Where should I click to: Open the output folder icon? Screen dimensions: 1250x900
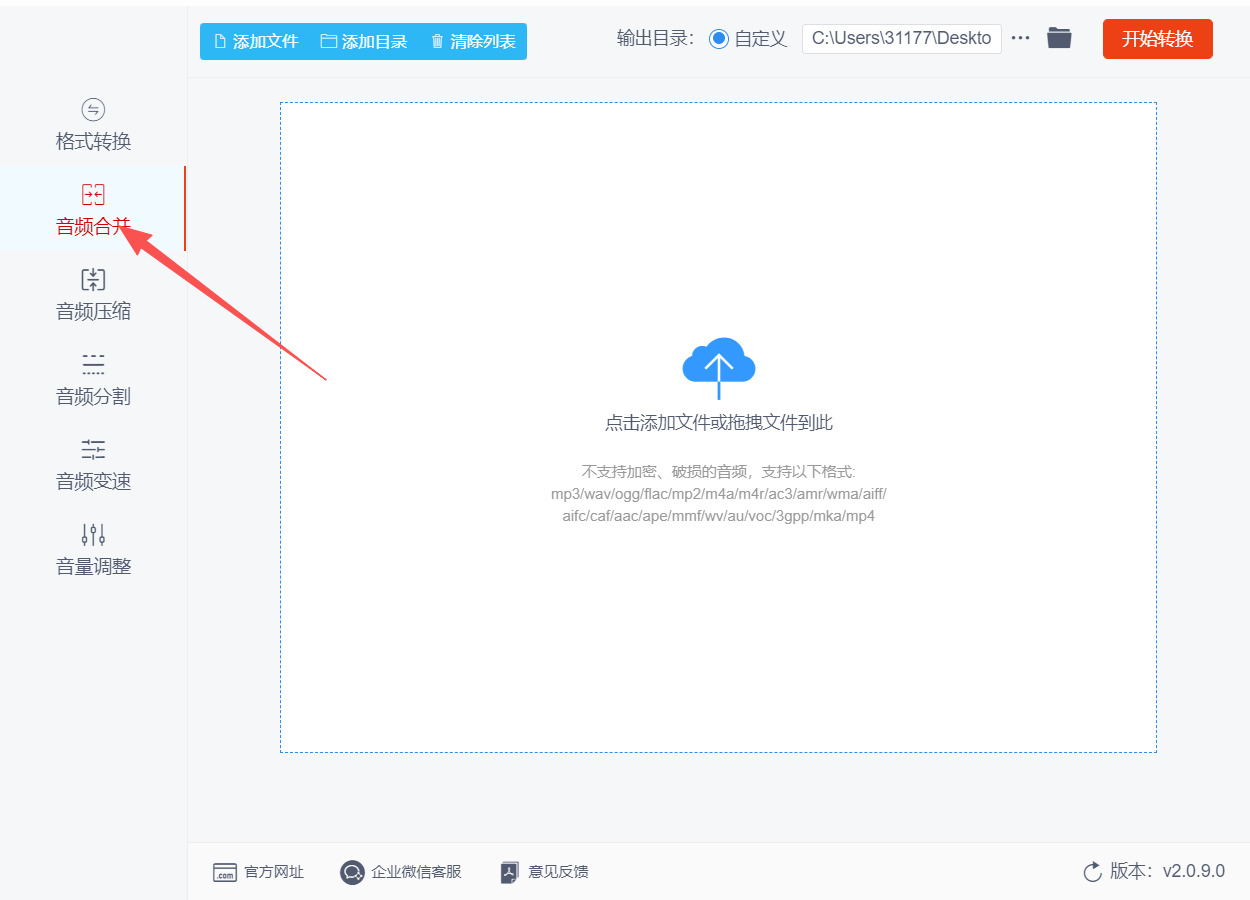click(x=1059, y=38)
